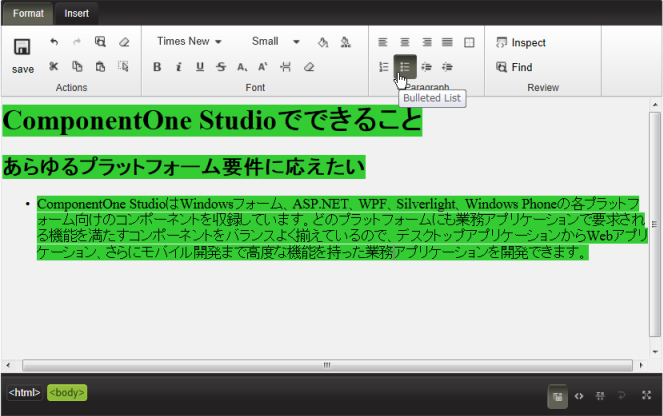Screen dimensions: 663x416
Task: Switch to split view
Action: point(600,396)
